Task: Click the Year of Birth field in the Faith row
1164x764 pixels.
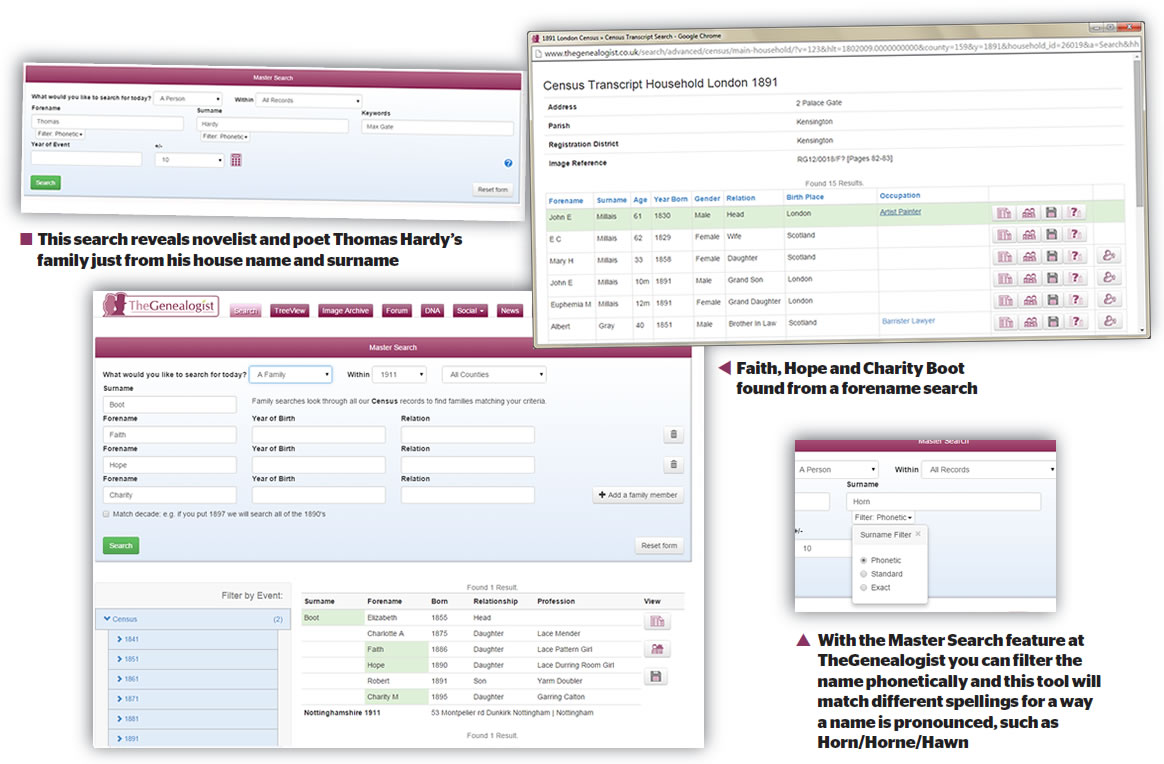Action: (x=318, y=434)
